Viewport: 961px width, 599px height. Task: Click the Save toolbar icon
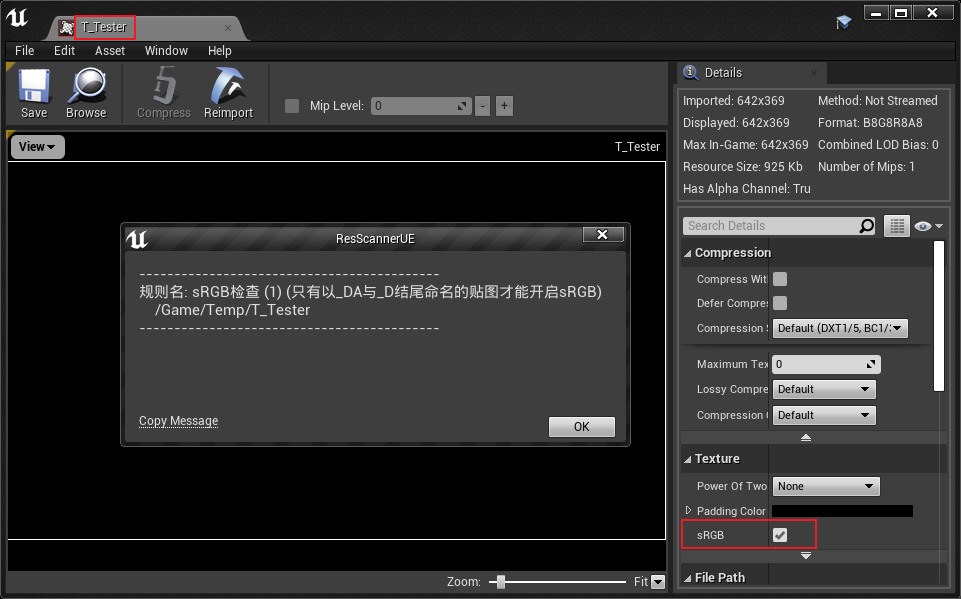[34, 87]
